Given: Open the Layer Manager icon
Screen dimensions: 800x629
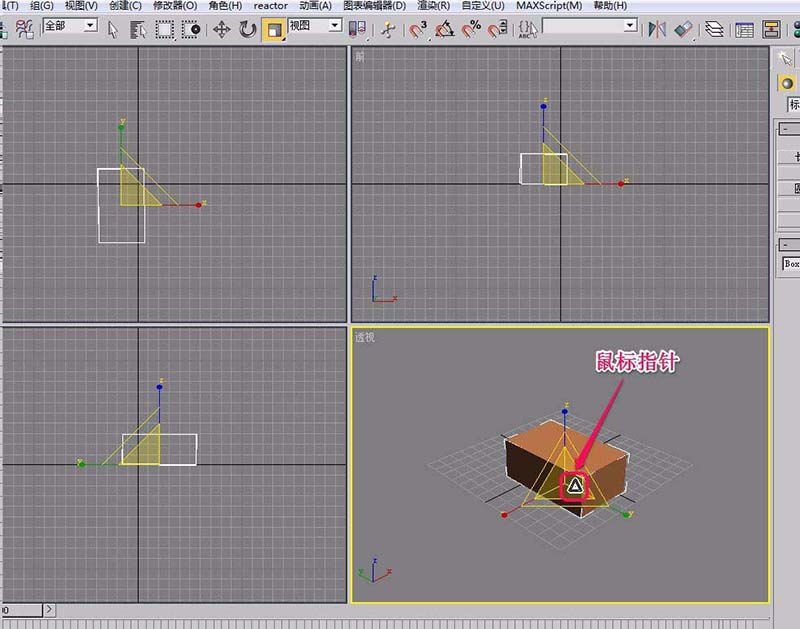Looking at the screenshot, I should tap(714, 29).
